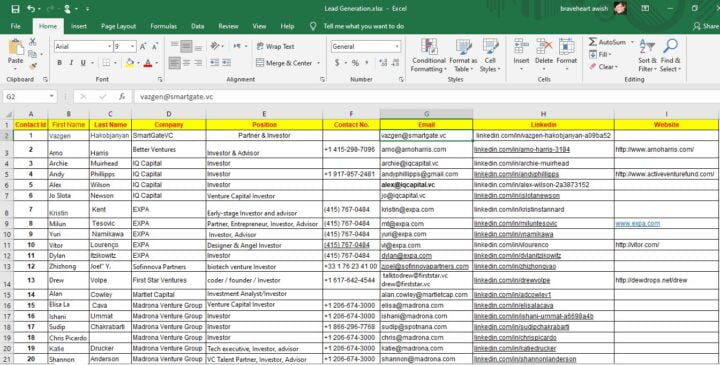Click the Orientation text angle icon
720x365 pixels.
click(x=214, y=46)
